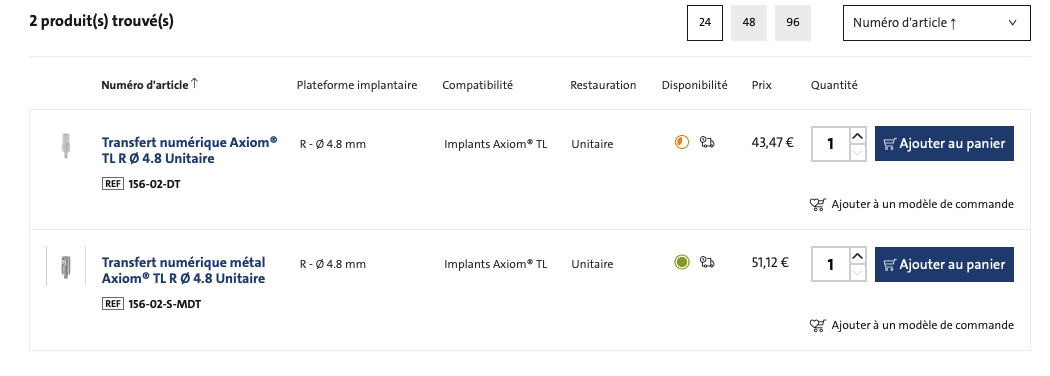Add Transfert numérique métal to cart

[944, 264]
